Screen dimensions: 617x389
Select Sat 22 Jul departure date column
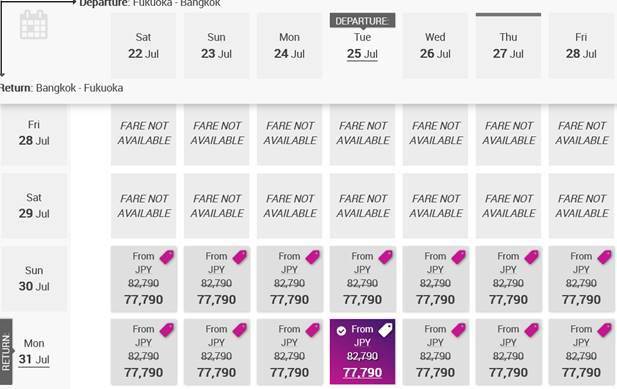143,46
